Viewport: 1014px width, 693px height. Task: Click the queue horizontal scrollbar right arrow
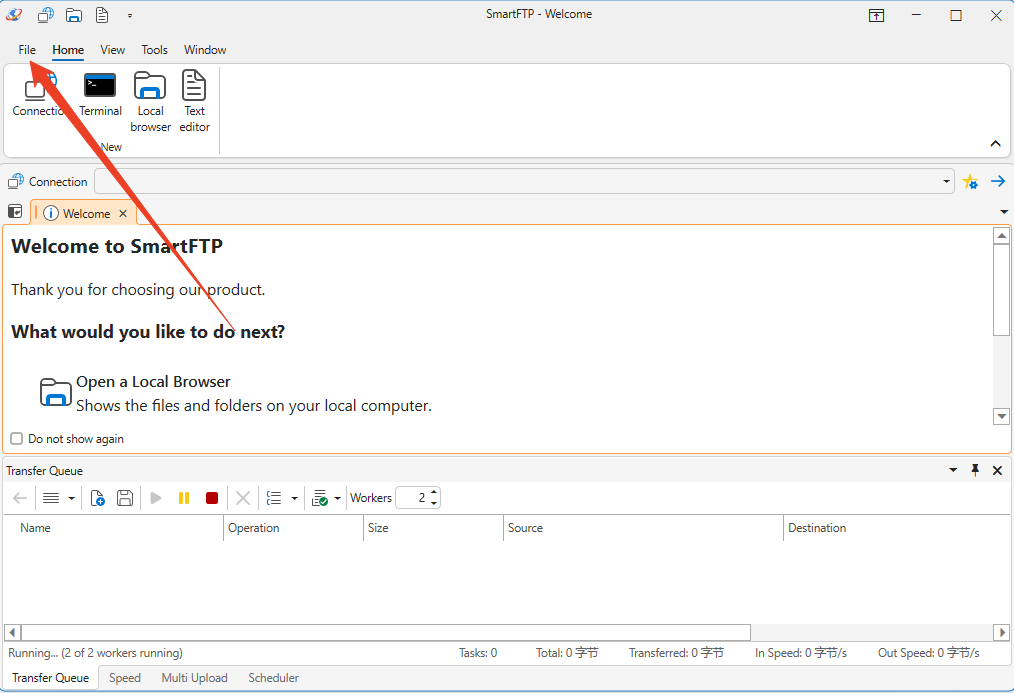(1002, 632)
